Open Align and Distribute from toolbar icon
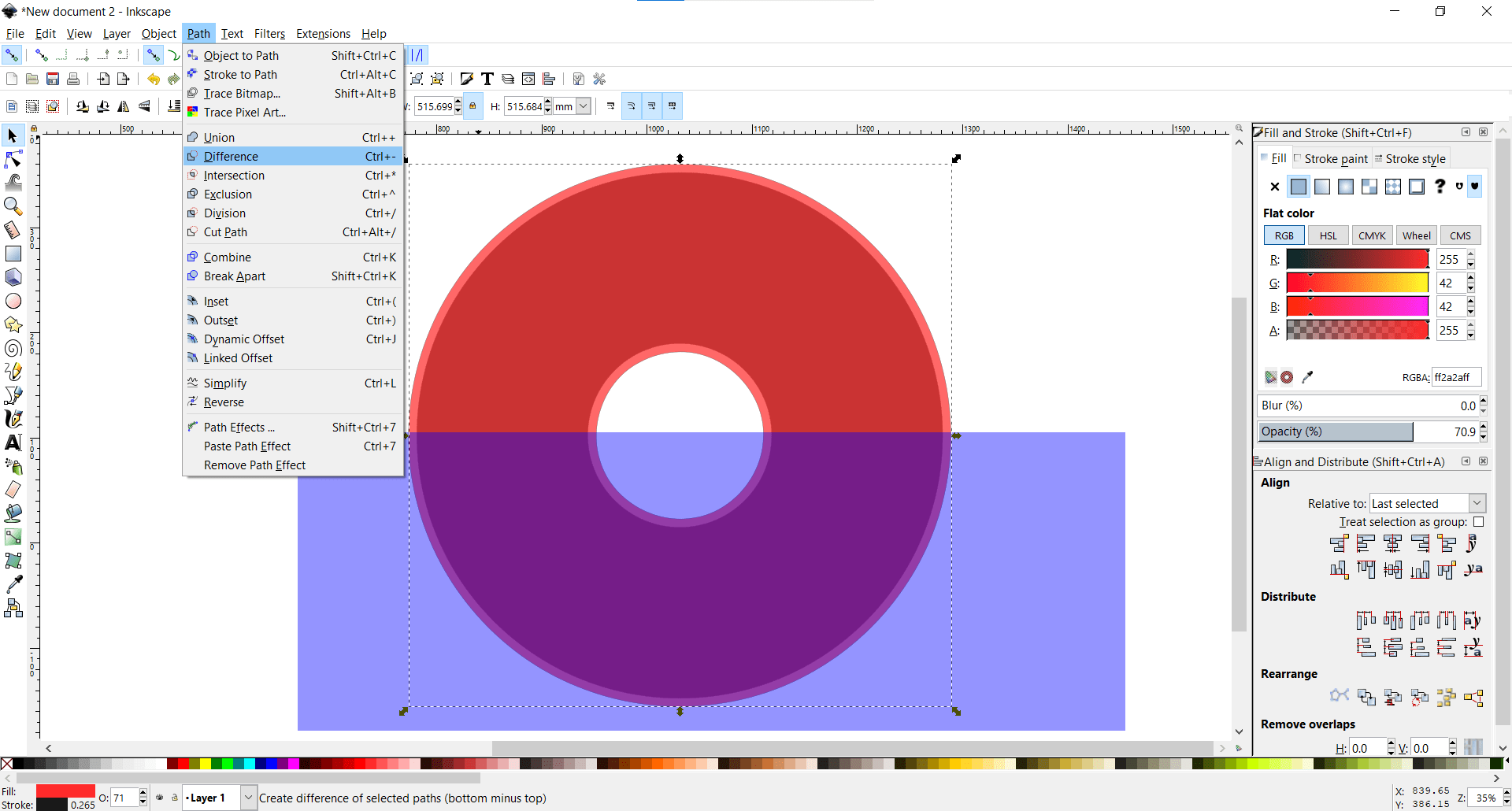The height and width of the screenshot is (811, 1512). [x=549, y=79]
